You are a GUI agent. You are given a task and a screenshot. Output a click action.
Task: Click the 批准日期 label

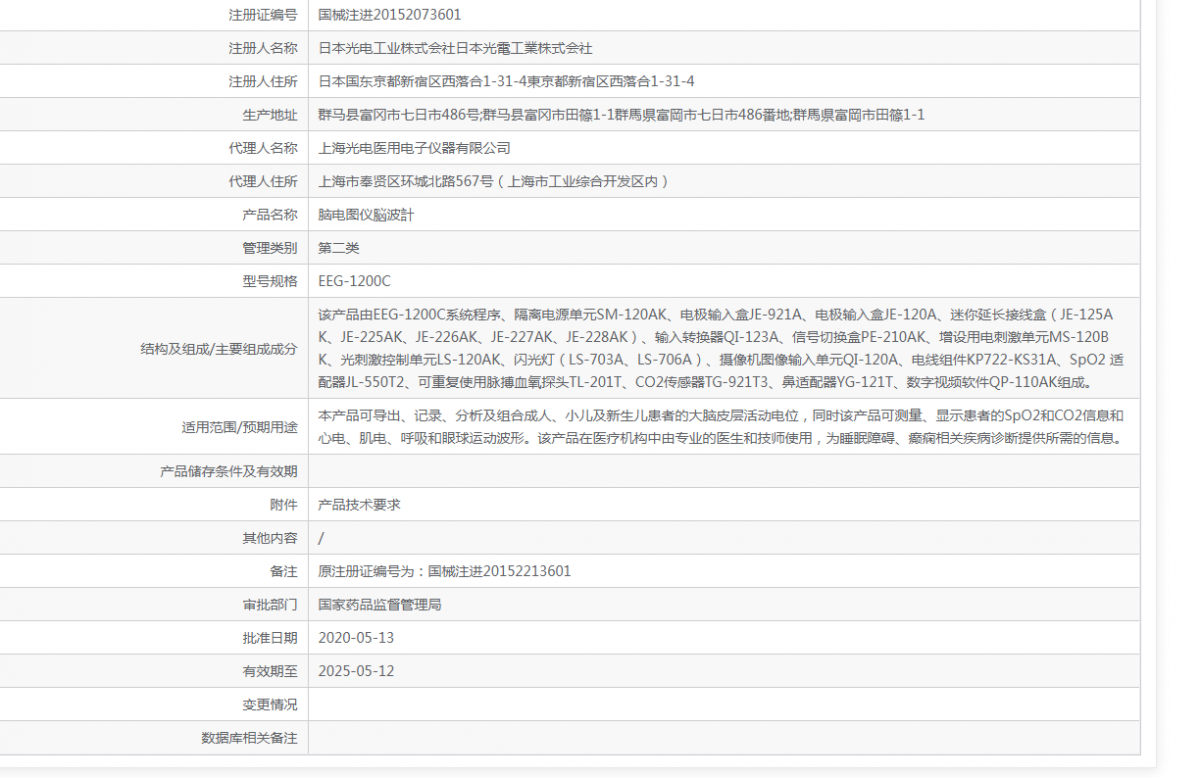[270, 637]
